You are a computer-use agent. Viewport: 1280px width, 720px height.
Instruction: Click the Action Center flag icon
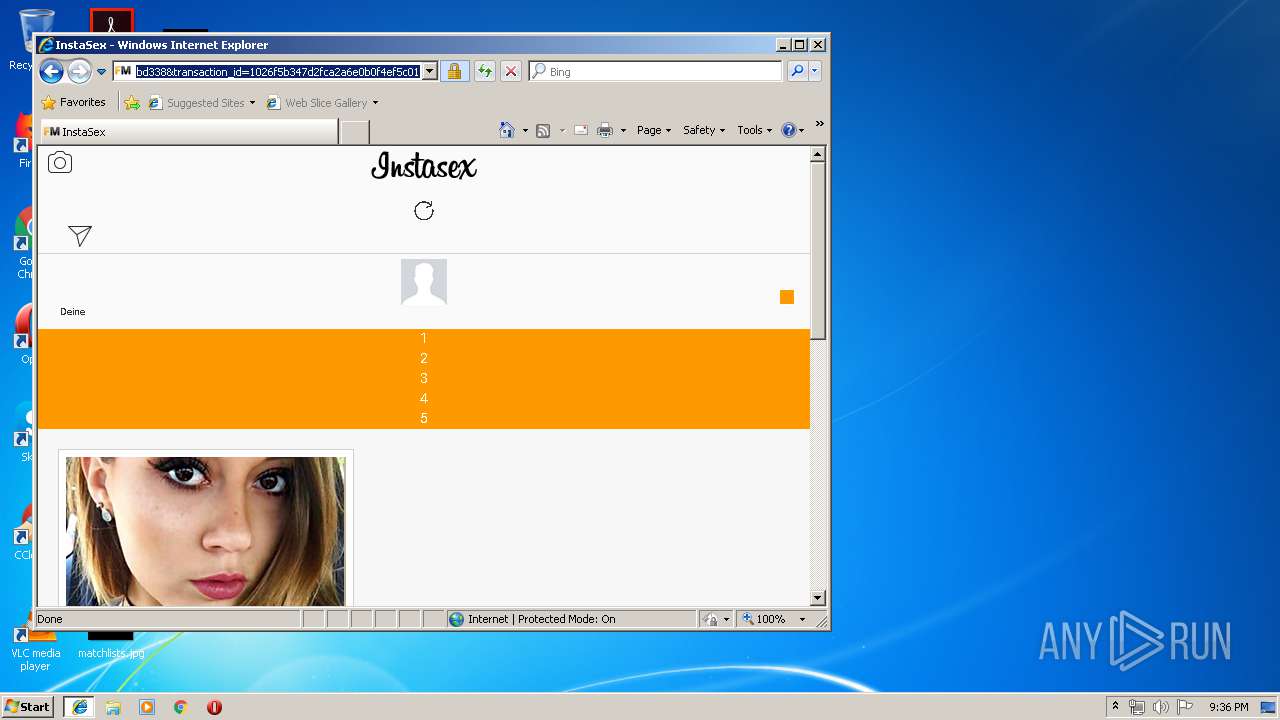point(1184,707)
